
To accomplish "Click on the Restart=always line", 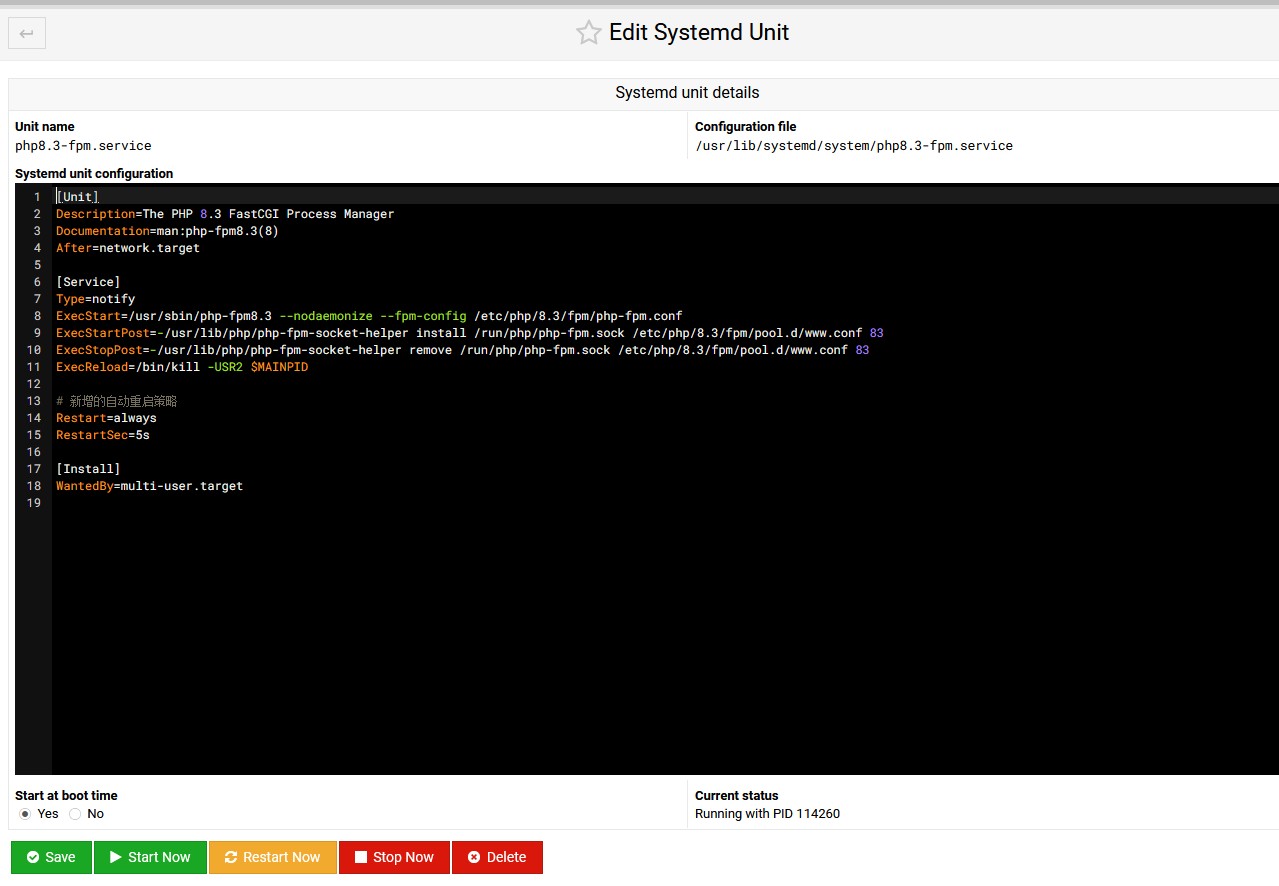I will click(x=106, y=418).
